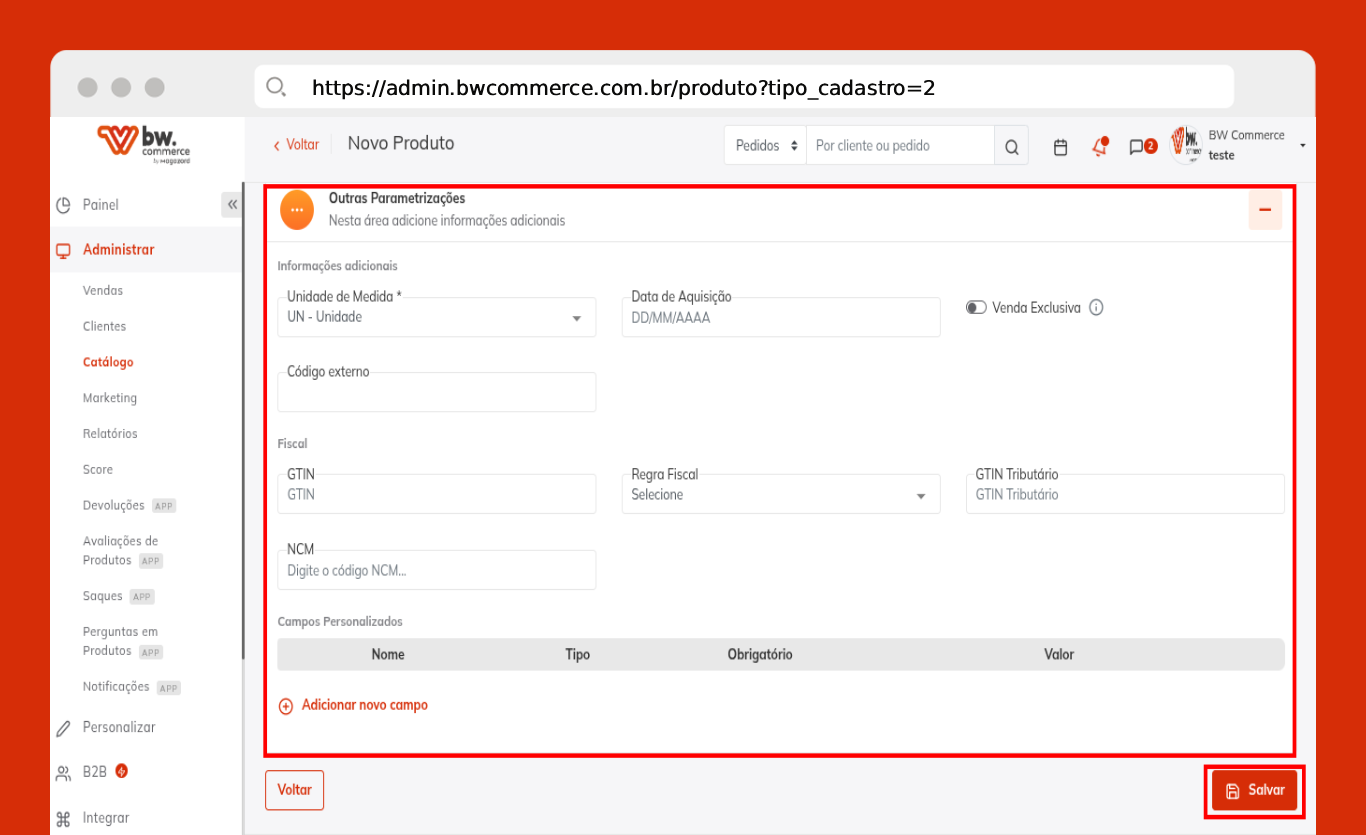Open the Painel menu item

(100, 205)
